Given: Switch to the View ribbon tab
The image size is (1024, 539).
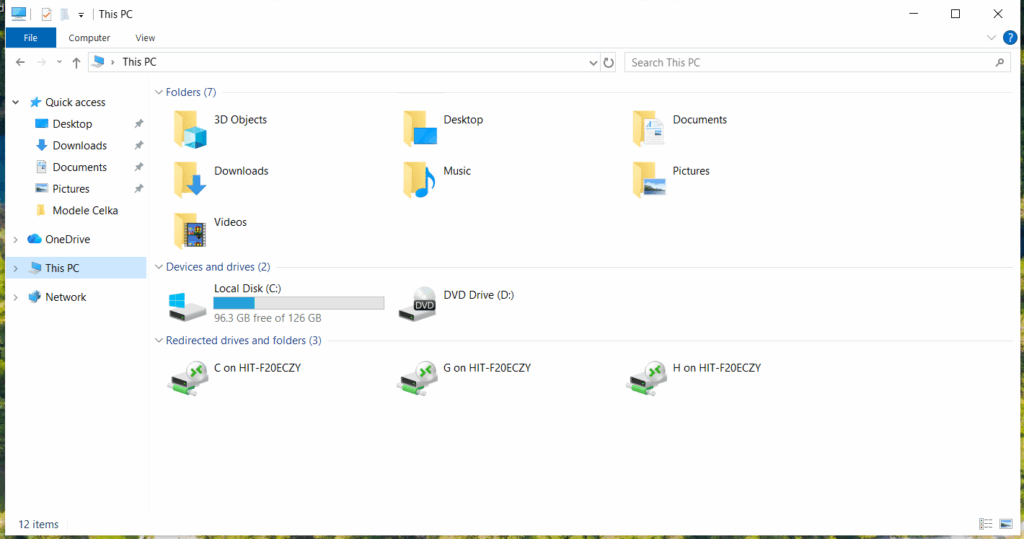Looking at the screenshot, I should click(145, 38).
